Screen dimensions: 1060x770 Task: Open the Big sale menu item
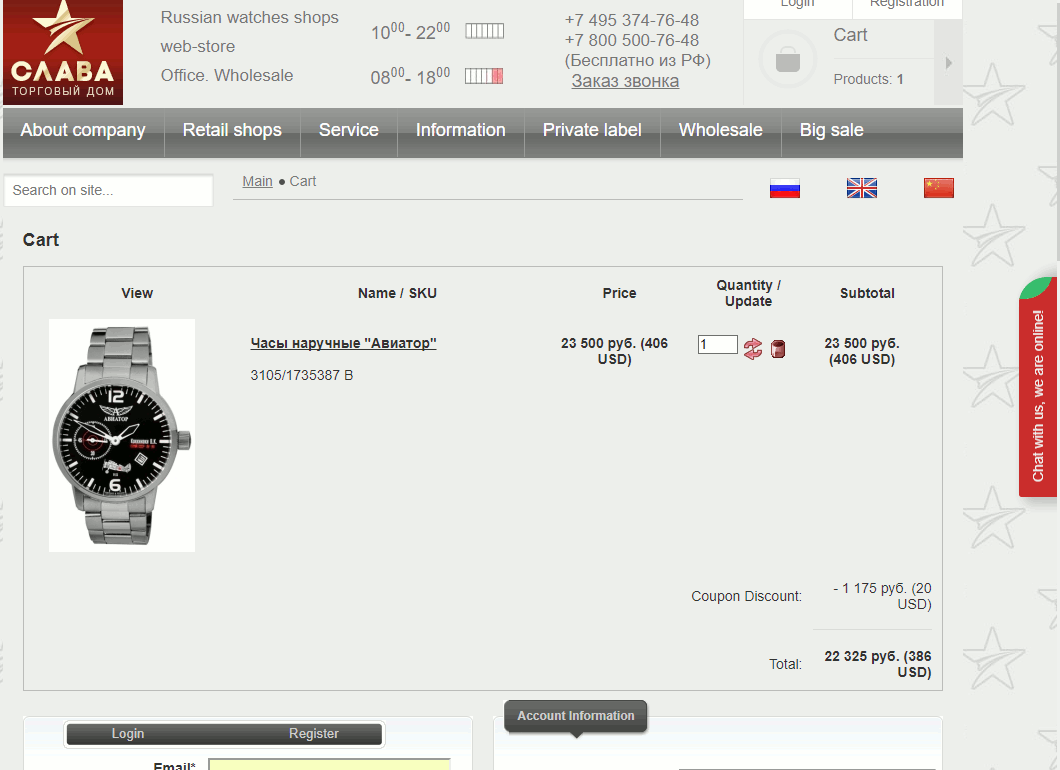click(832, 130)
